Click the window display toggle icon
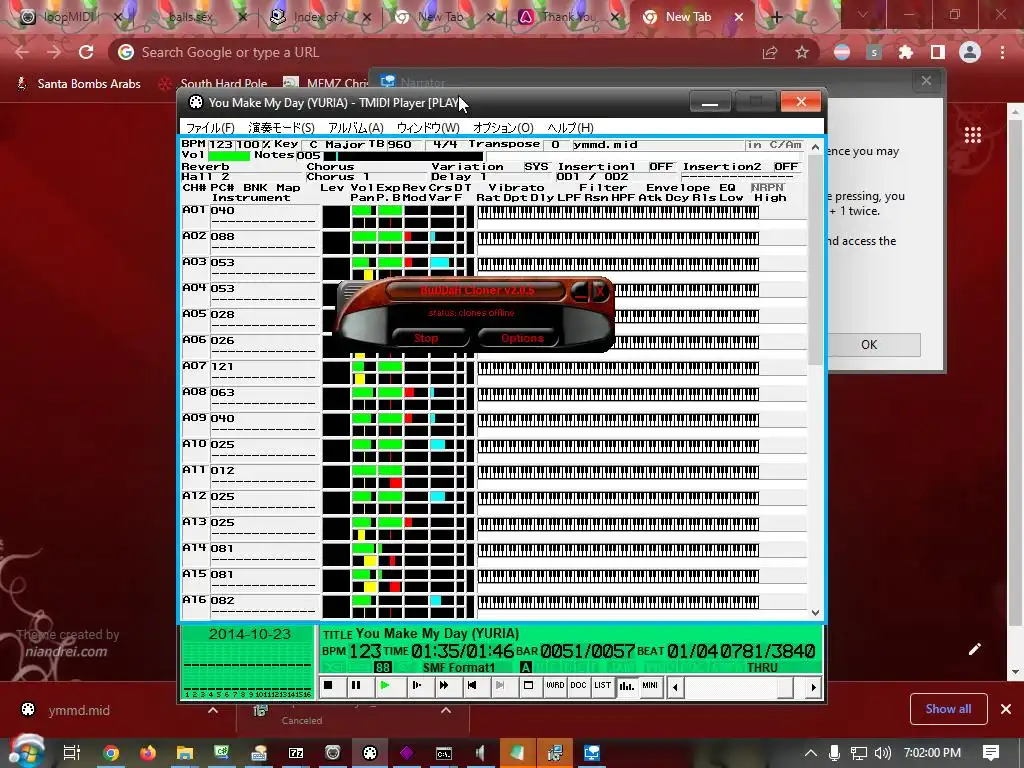This screenshot has width=1024, height=768. click(x=528, y=686)
